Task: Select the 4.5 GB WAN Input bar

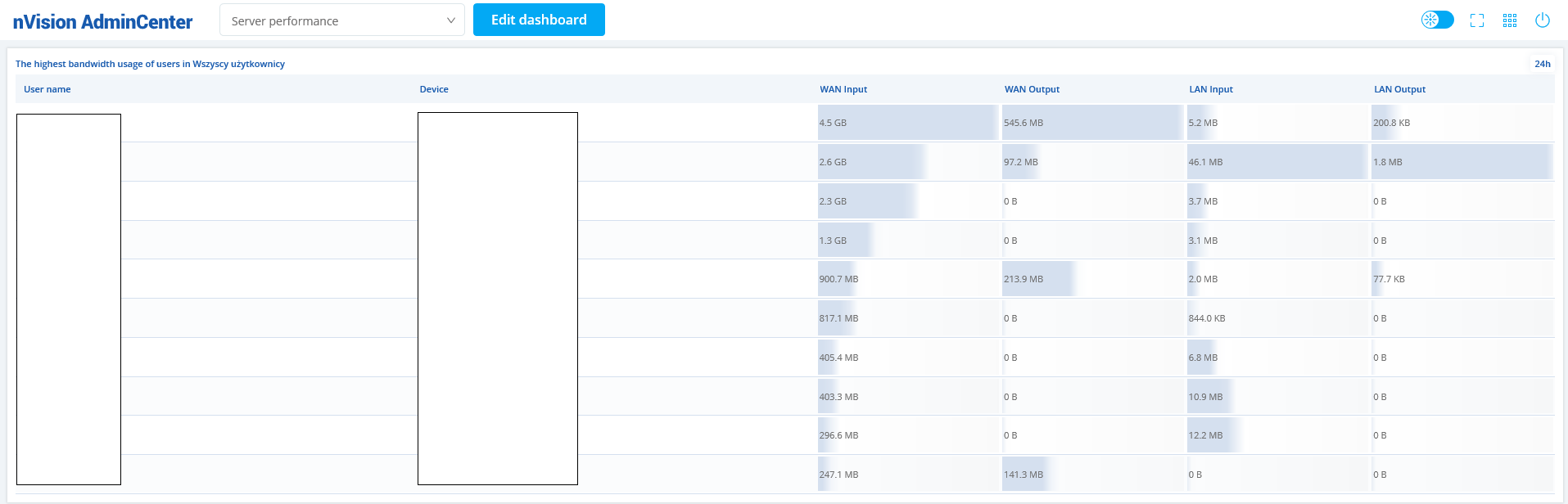Action: (906, 123)
